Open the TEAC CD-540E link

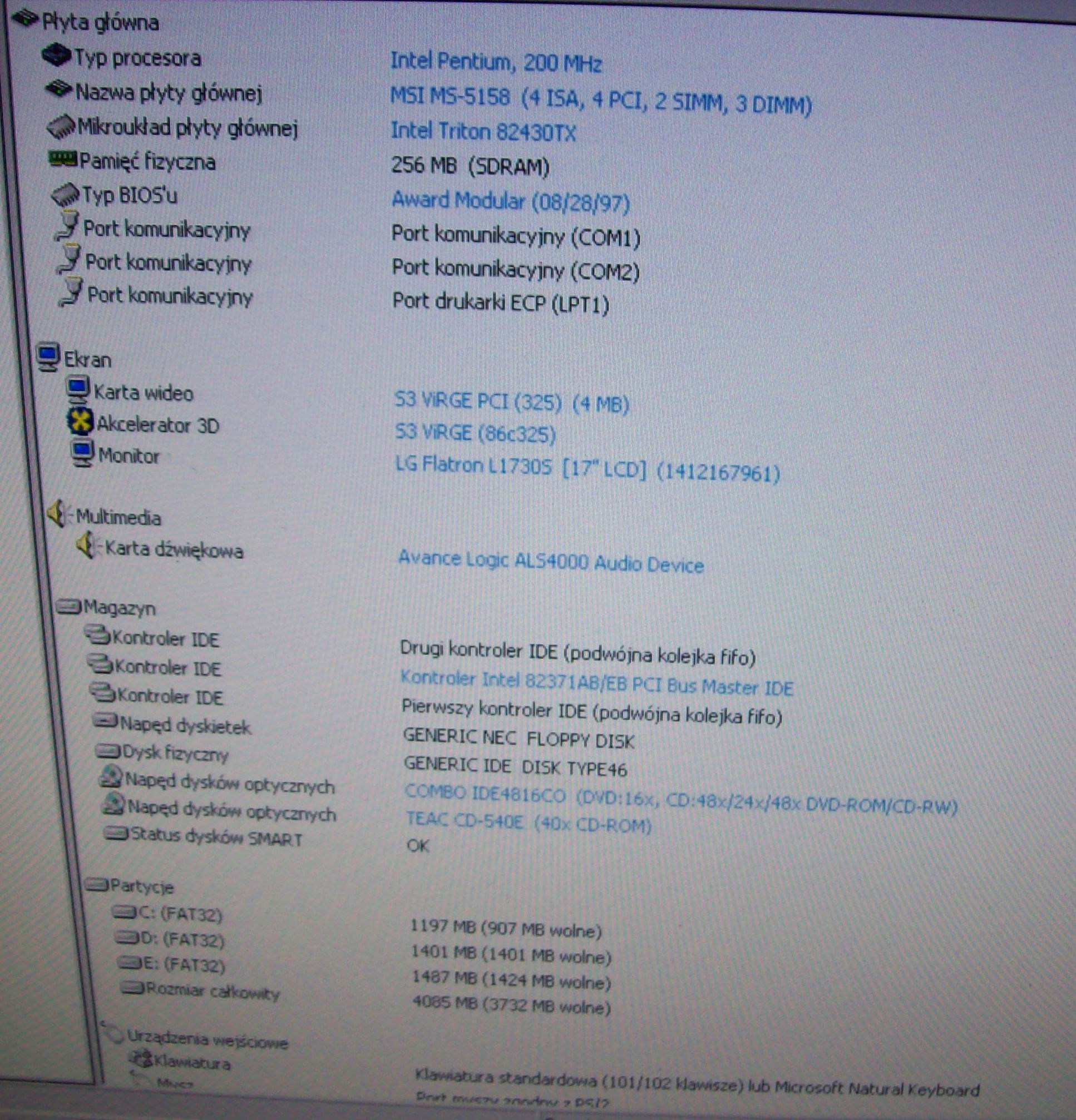click(529, 823)
